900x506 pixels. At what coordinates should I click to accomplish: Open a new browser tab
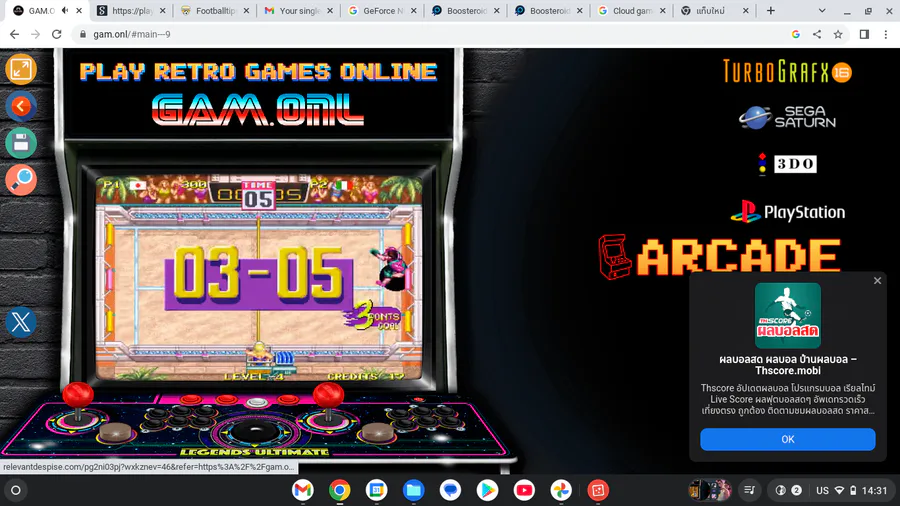(770, 11)
